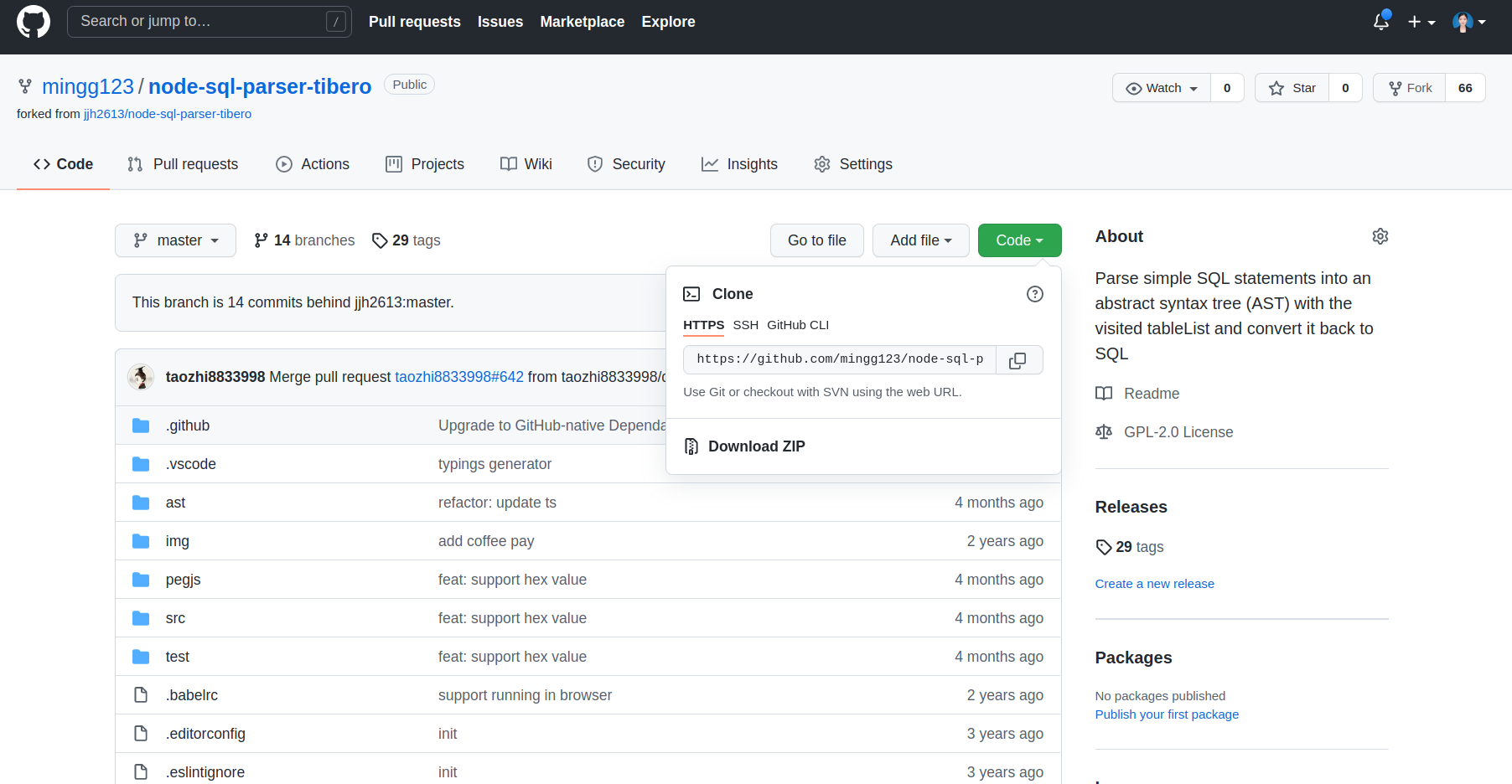Star this repository
1512x784 pixels.
1292,88
